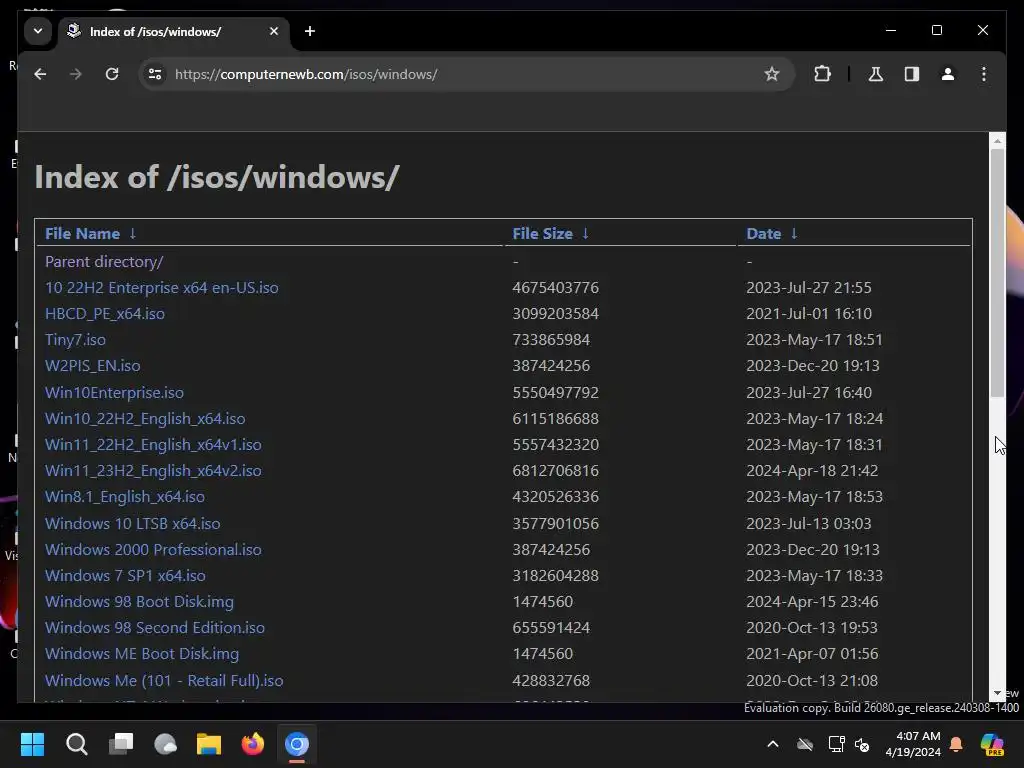
Task: Open Task View from the taskbar
Action: point(121,744)
